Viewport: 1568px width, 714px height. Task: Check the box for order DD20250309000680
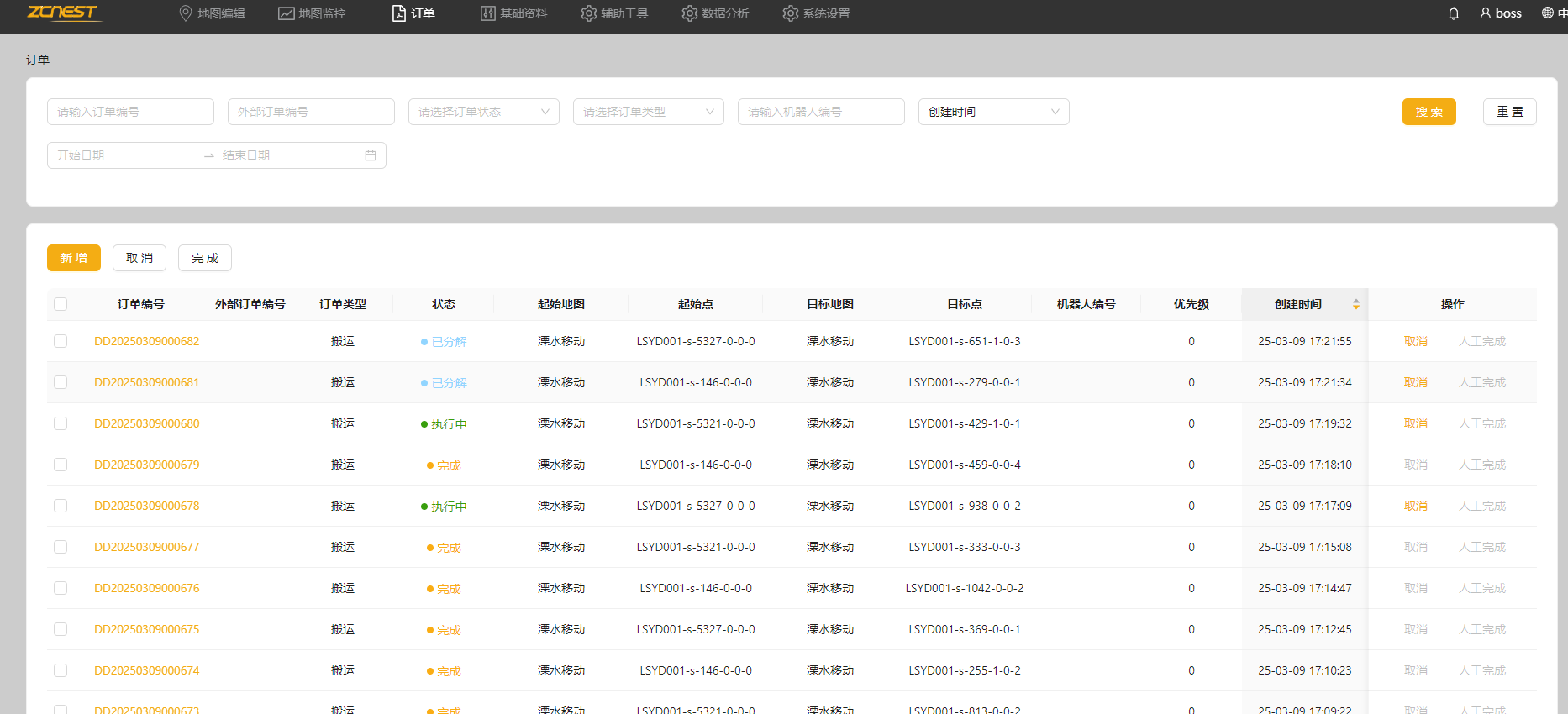tap(61, 423)
